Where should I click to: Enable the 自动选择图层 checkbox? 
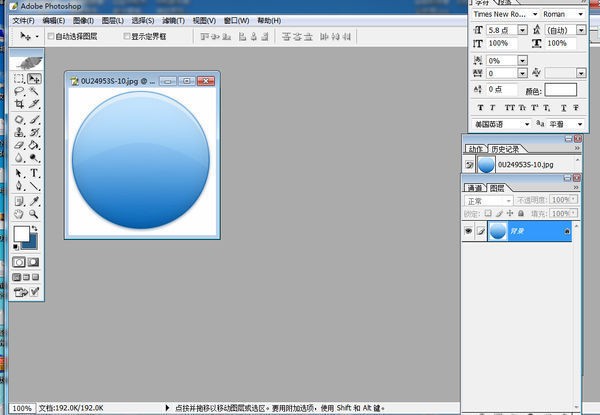point(51,36)
